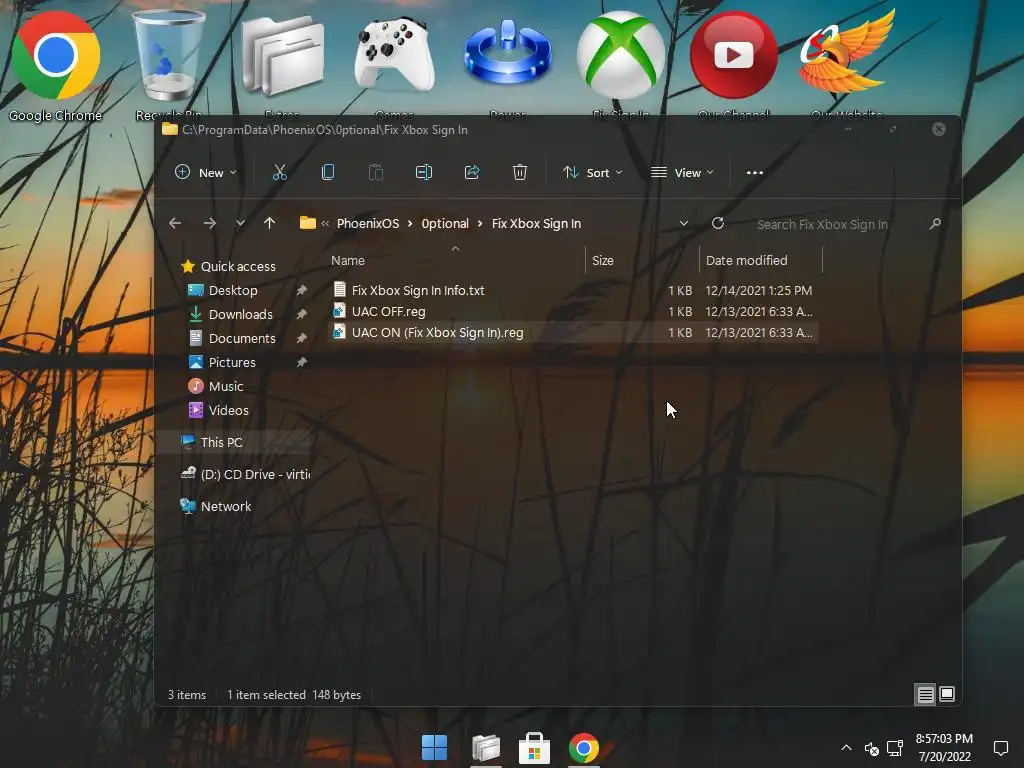The height and width of the screenshot is (768, 1024).
Task: Sort by the Size column header
Action: pos(642,260)
